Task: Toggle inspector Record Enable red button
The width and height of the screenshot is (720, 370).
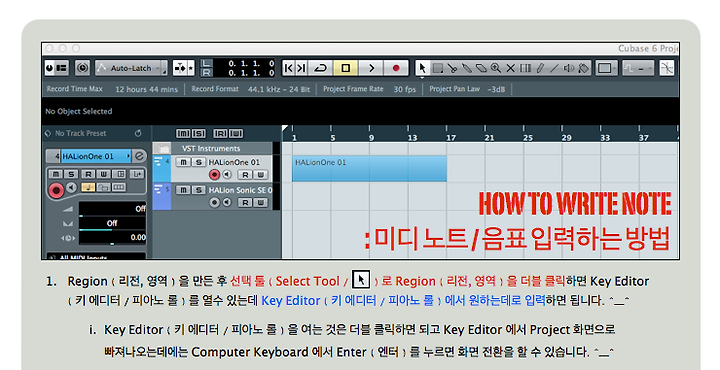Action: pyautogui.click(x=56, y=190)
